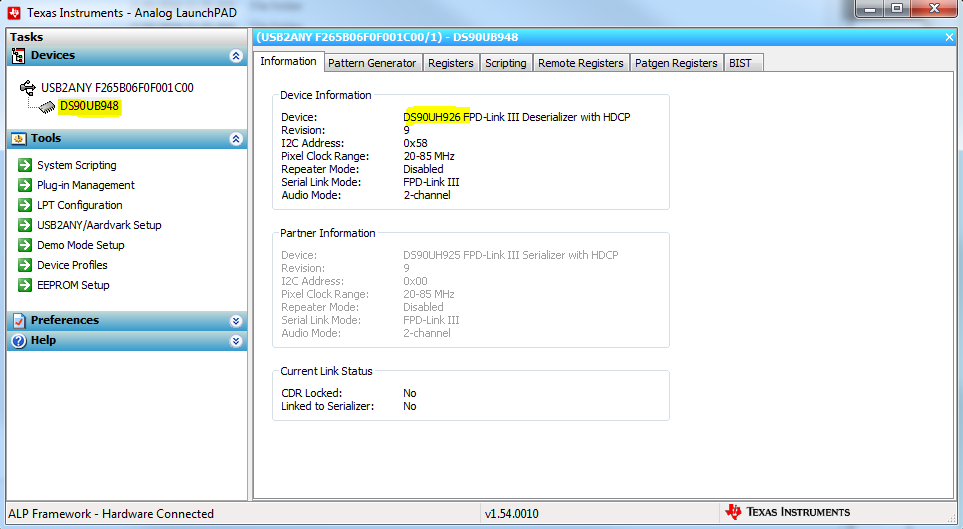Open Plug-in Management
Image resolution: width=963 pixels, height=529 pixels.
(x=86, y=185)
